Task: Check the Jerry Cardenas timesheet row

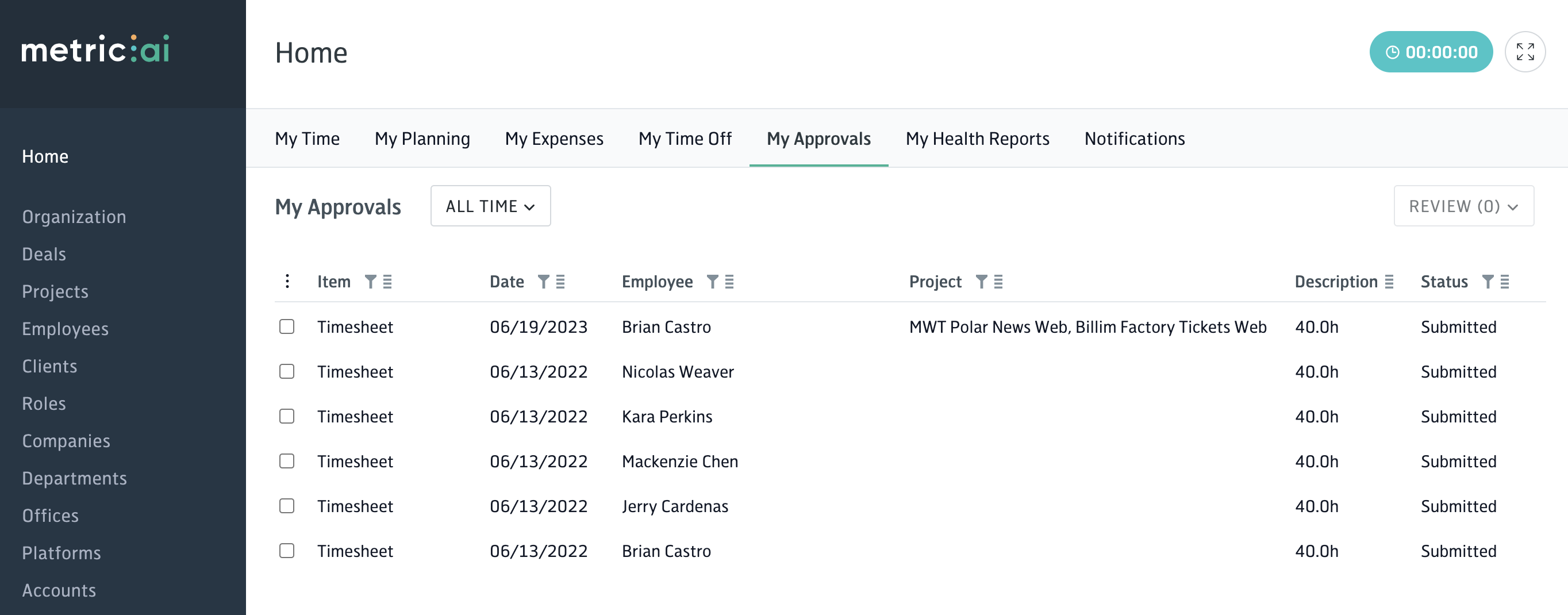Action: click(x=287, y=506)
